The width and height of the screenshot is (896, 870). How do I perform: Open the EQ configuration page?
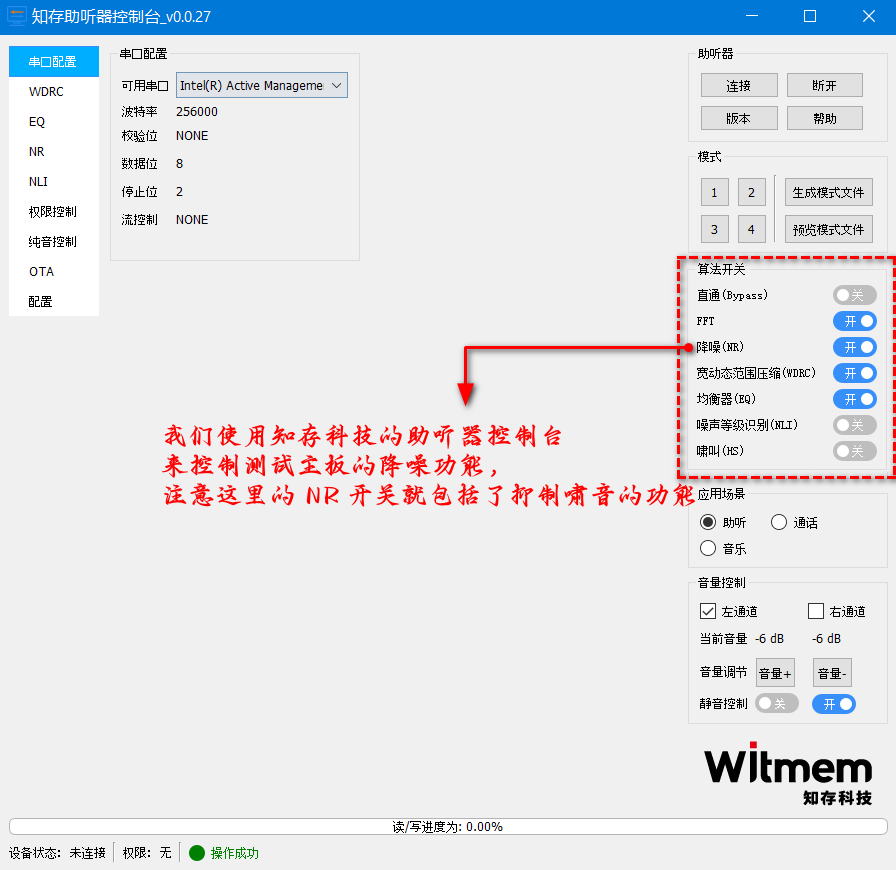point(36,121)
